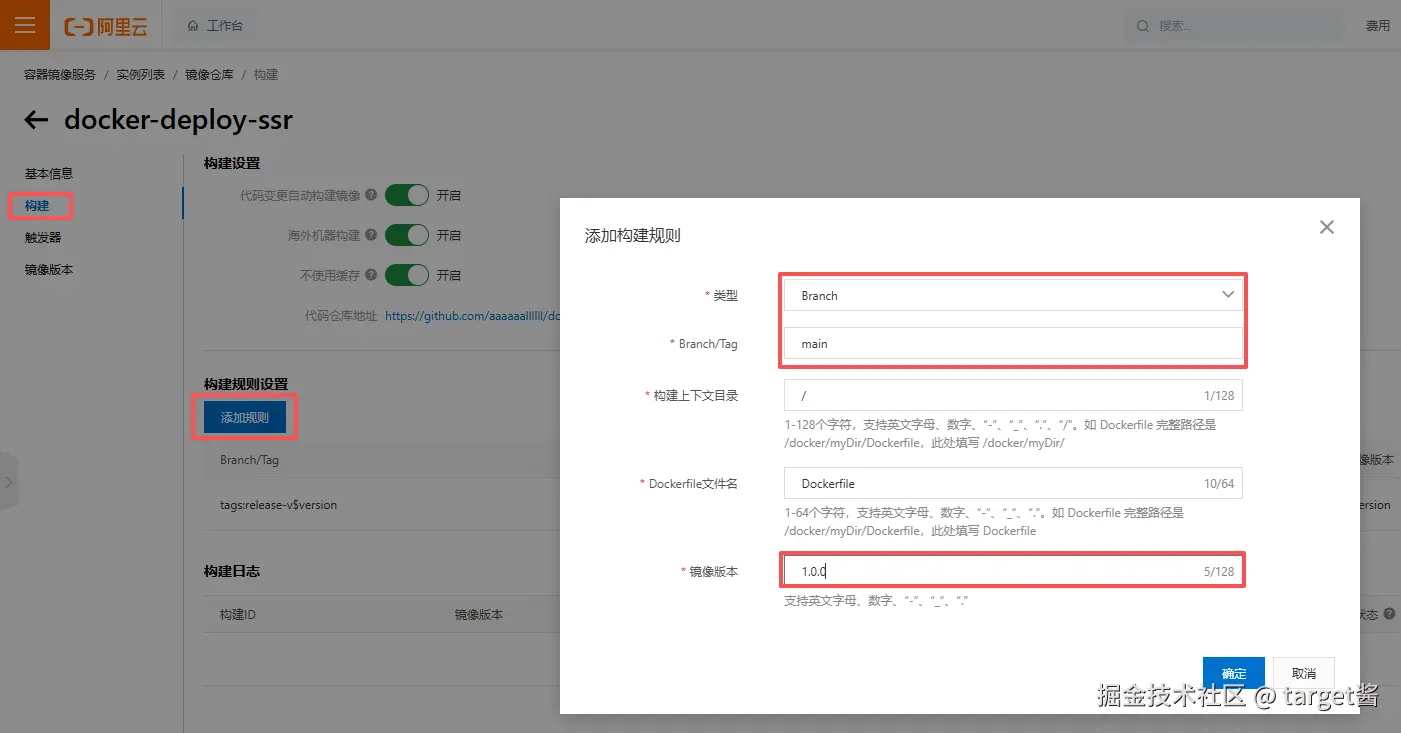Viewport: 1401px width, 733px height.
Task: Click the 确定 confirm button
Action: tap(1234, 673)
